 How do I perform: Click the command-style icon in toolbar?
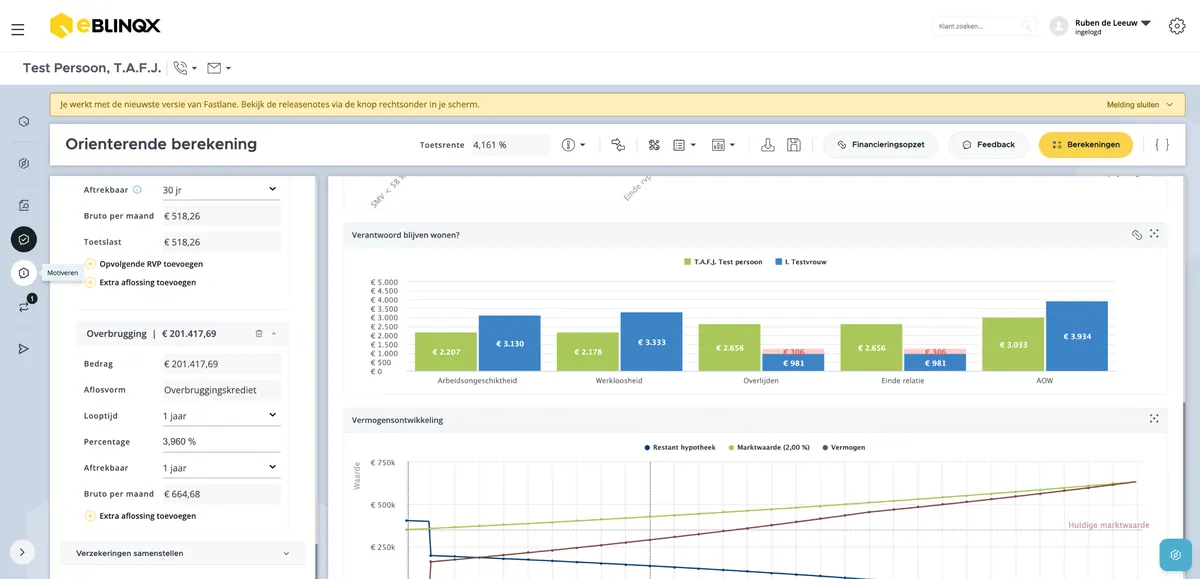(654, 145)
